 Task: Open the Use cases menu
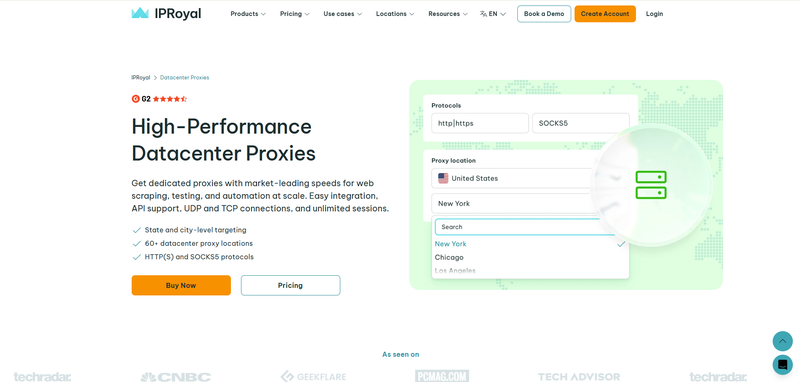[x=342, y=14]
